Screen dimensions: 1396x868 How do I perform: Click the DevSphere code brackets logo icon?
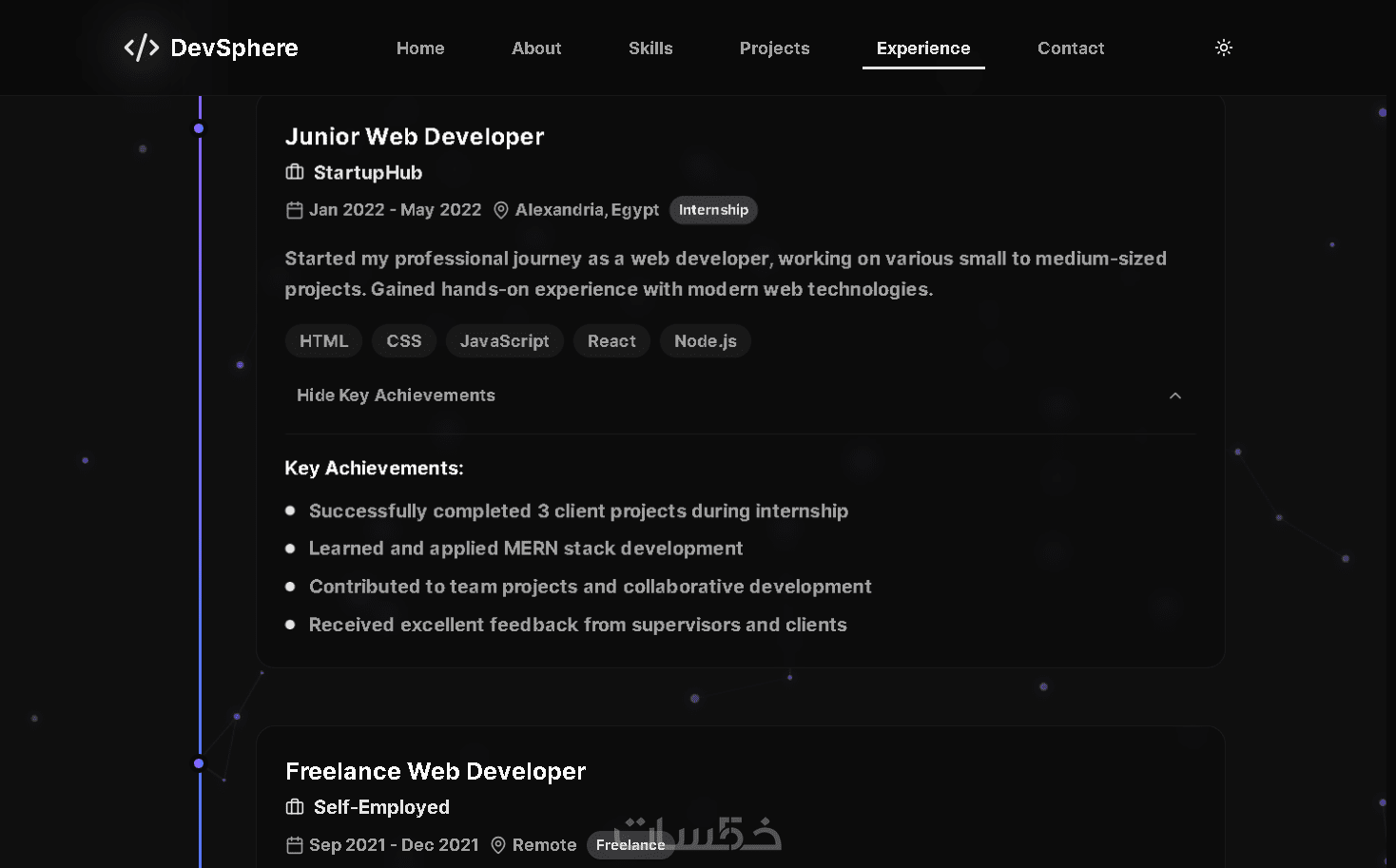[142, 48]
